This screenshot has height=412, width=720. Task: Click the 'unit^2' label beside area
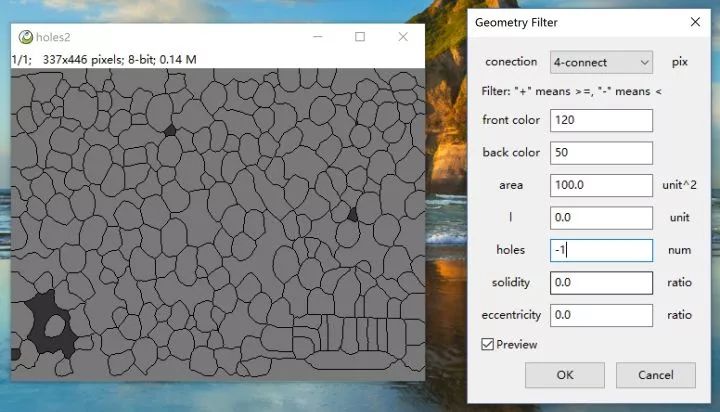[x=679, y=185]
